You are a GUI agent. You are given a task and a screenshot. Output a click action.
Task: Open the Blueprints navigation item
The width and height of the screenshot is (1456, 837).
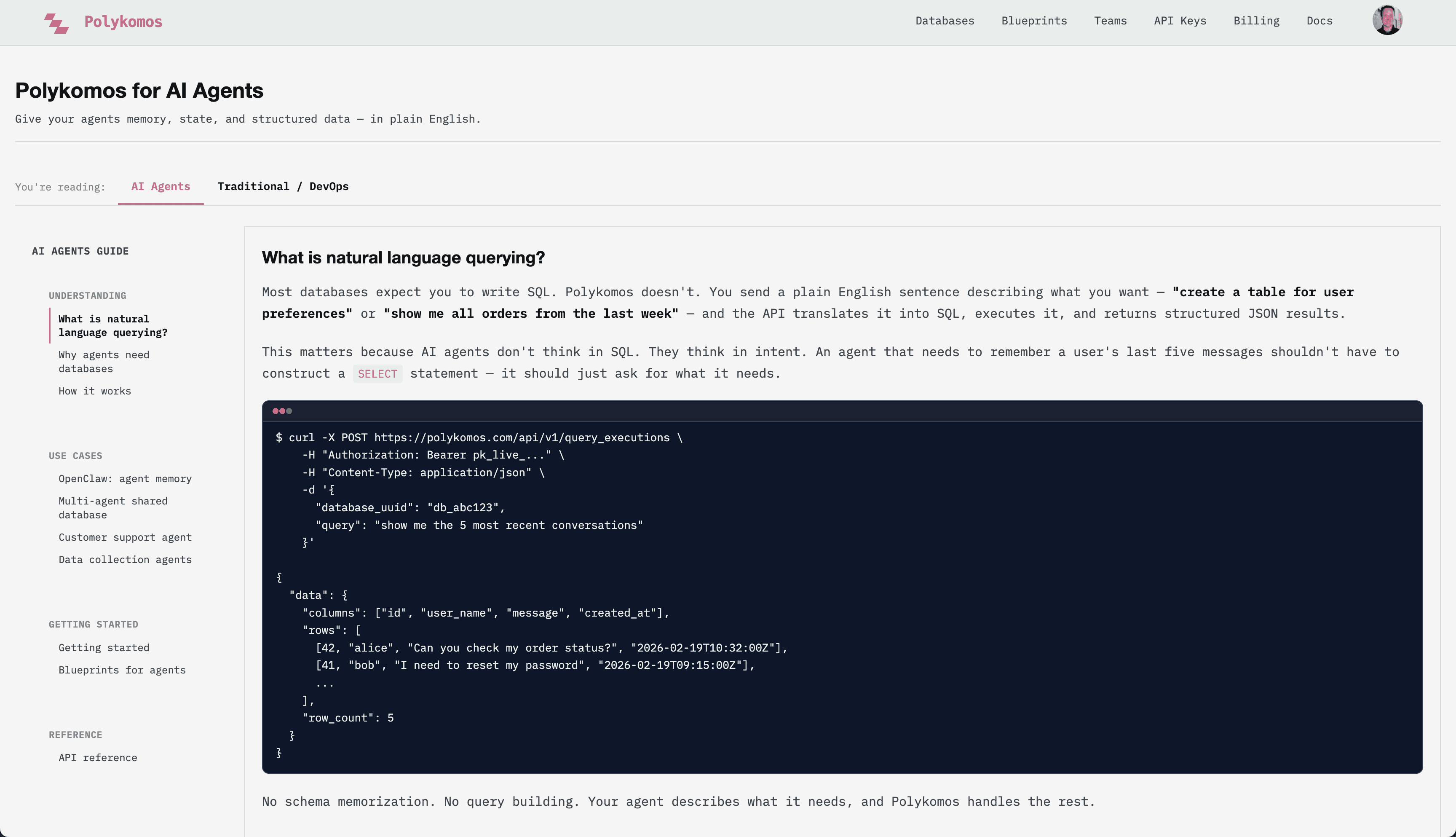pos(1034,21)
